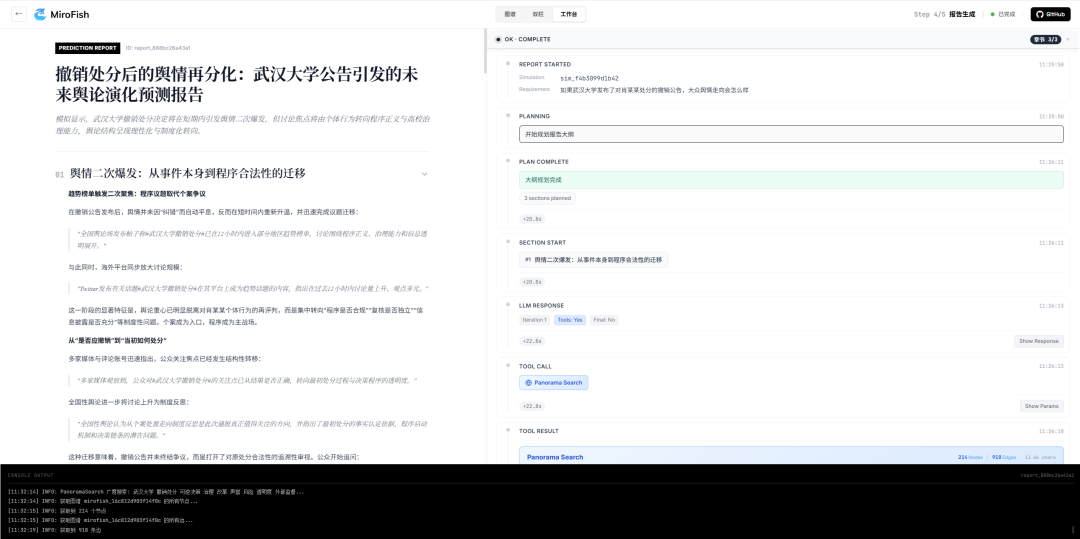This screenshot has height=539, width=1080.
Task: Click the PREDICTION REPORT label badge
Action: (x=87, y=47)
